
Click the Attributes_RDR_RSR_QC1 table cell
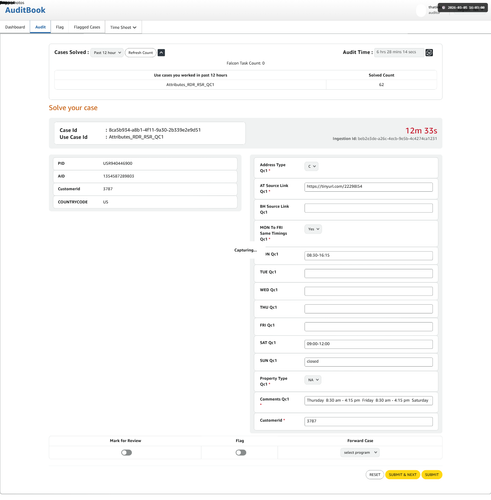[x=190, y=85]
